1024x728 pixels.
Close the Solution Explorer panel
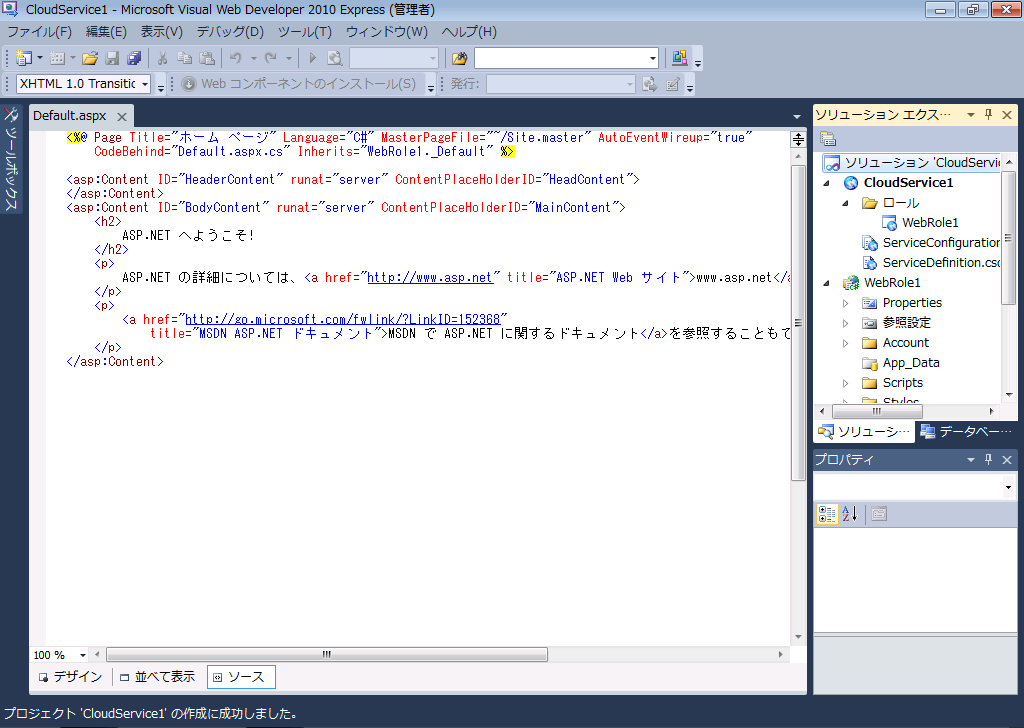tap(1007, 115)
